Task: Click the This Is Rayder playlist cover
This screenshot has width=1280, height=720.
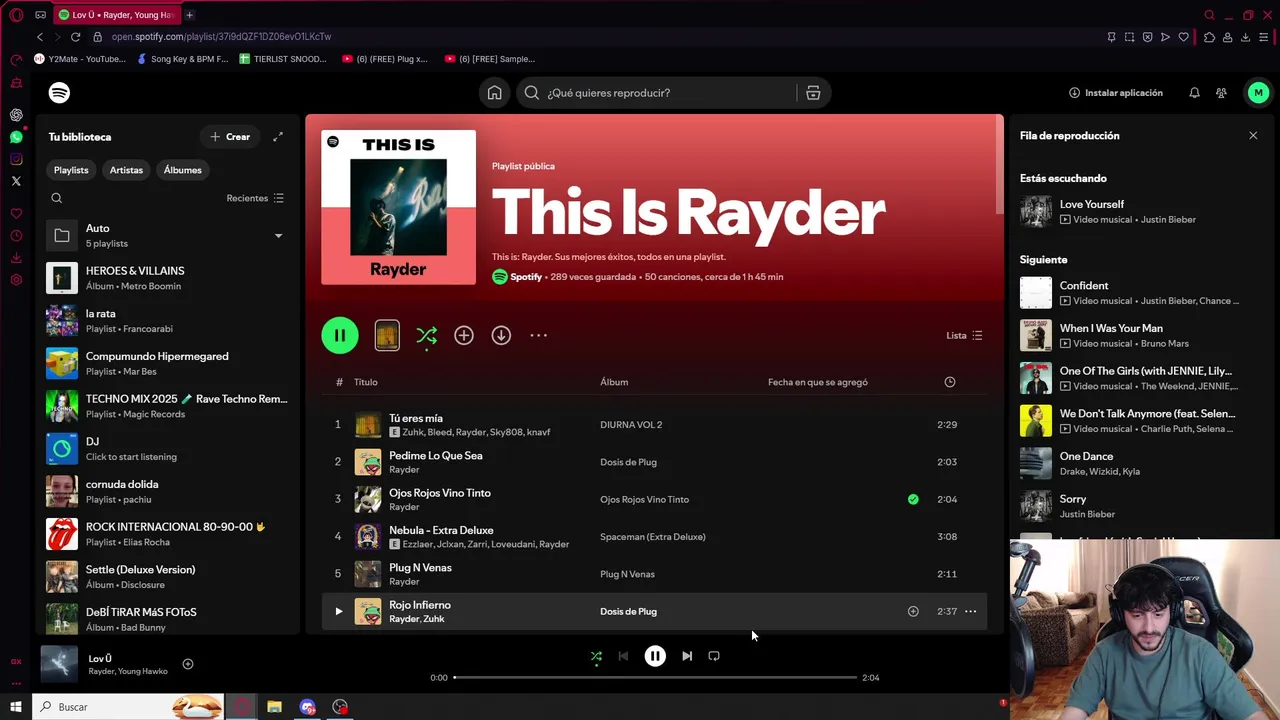Action: [398, 207]
